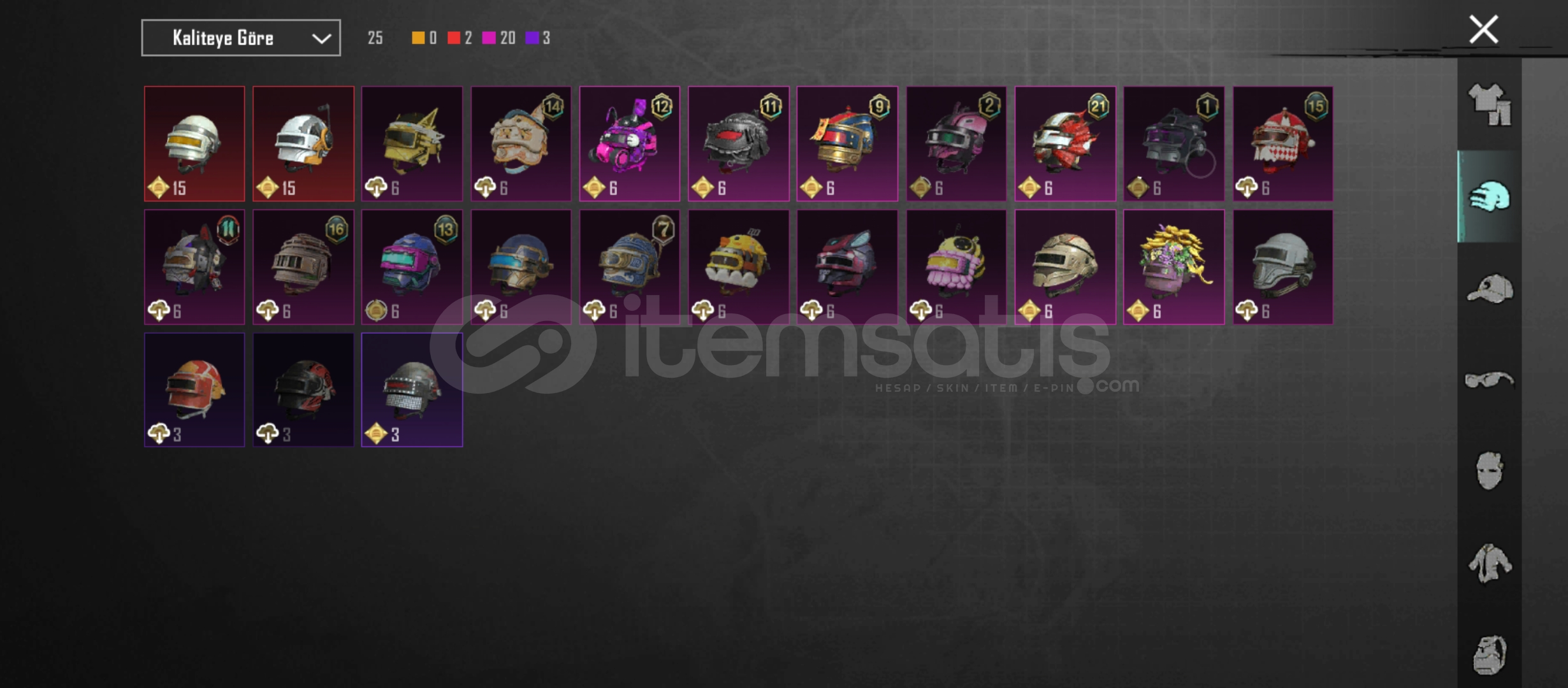Select the yellow duck helmet
Screen dimensions: 1568x688
739,267
